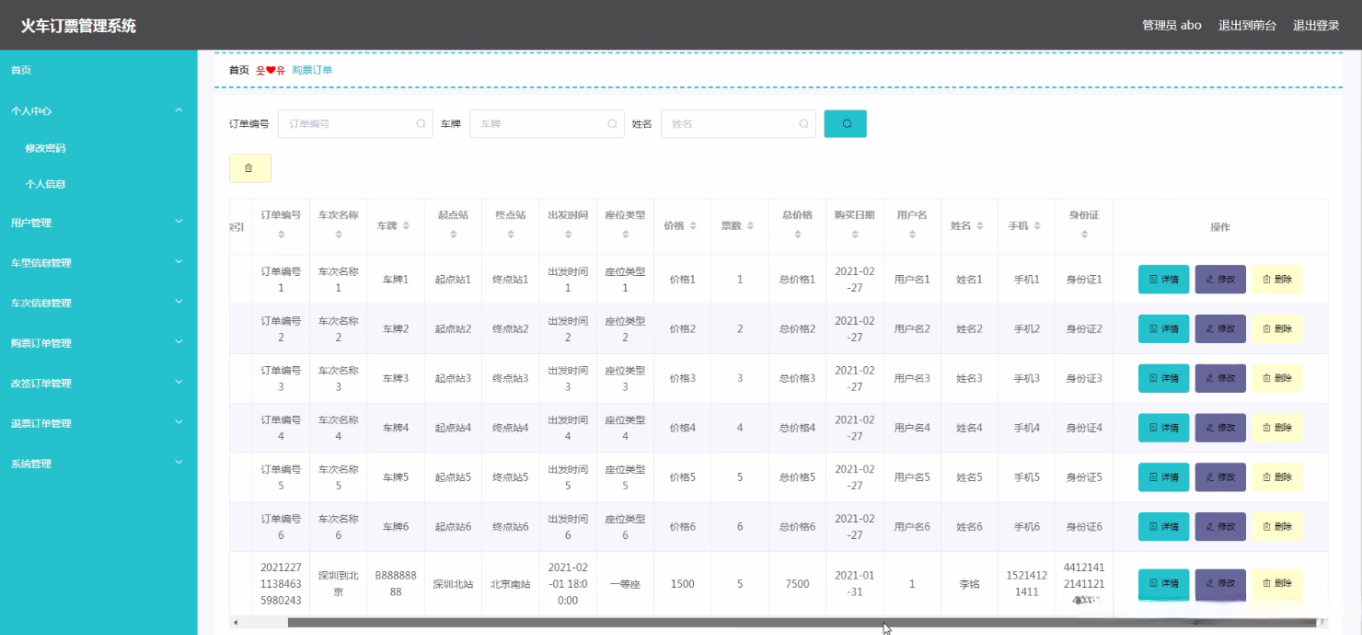Click the yellow bulk delete trash button
Screen dimensions: 1362x635
[x=249, y=168]
